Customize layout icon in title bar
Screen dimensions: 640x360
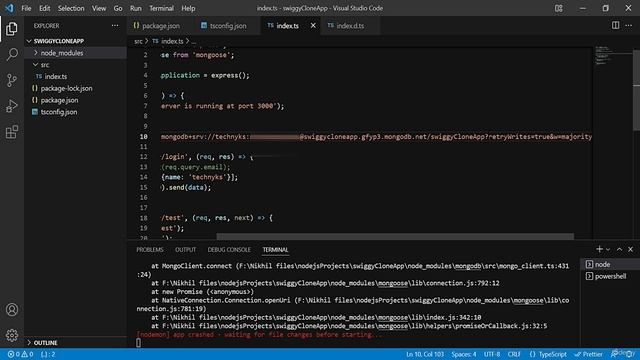[x=559, y=8]
